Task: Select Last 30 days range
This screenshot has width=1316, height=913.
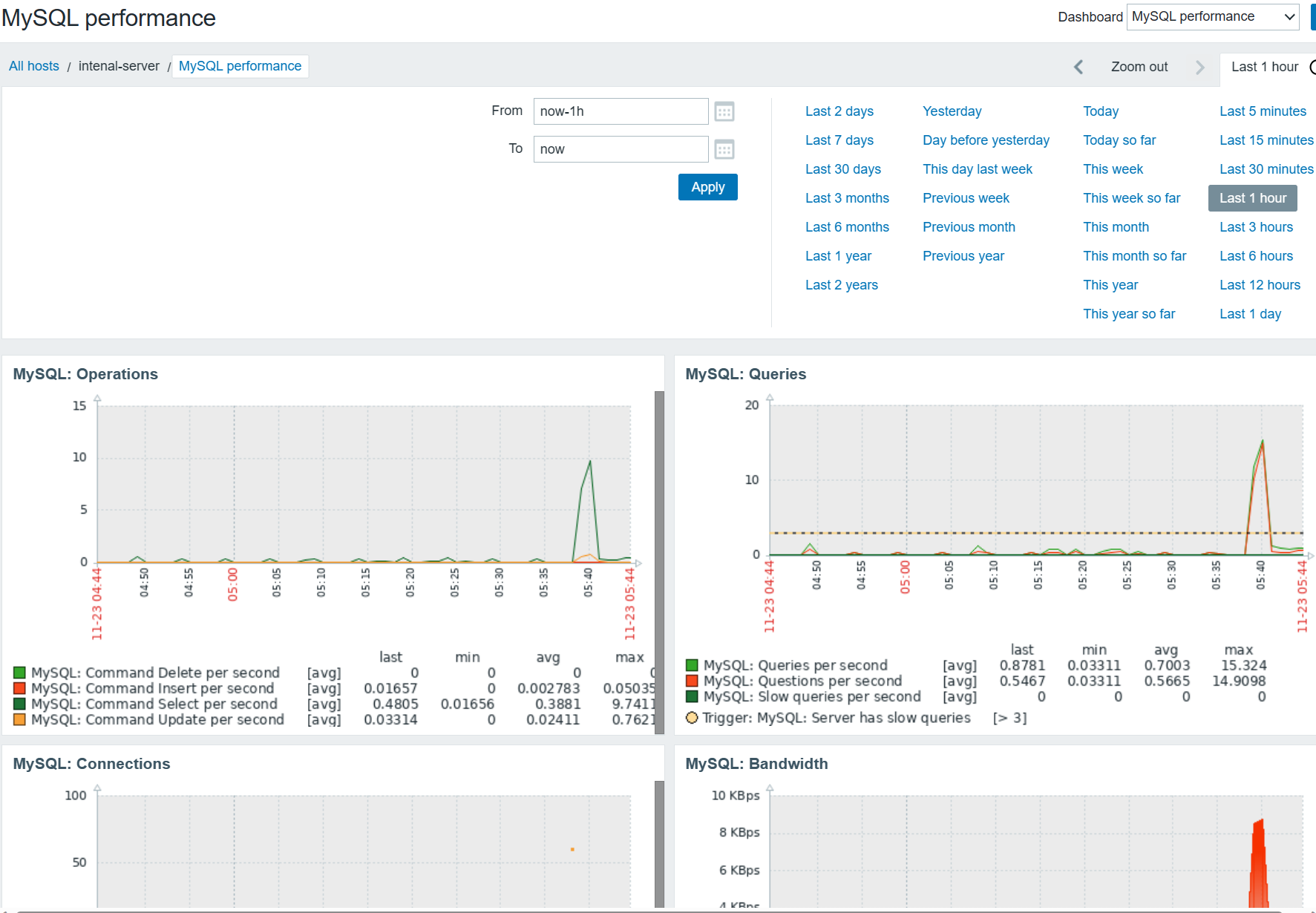Action: click(x=843, y=169)
